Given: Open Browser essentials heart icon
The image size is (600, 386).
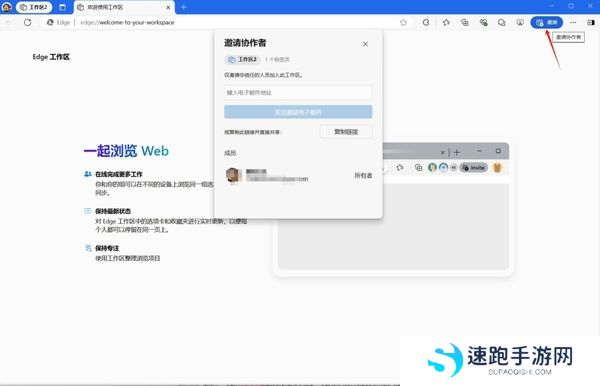Looking at the screenshot, I should [x=483, y=23].
